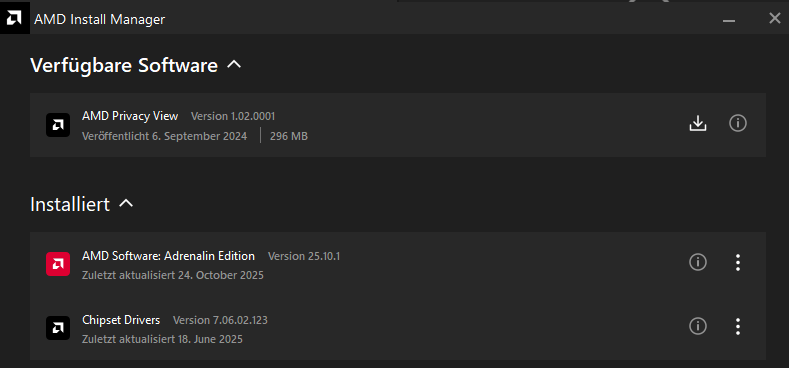Click the AMD Privacy View icon
The width and height of the screenshot is (789, 368).
click(x=58, y=125)
